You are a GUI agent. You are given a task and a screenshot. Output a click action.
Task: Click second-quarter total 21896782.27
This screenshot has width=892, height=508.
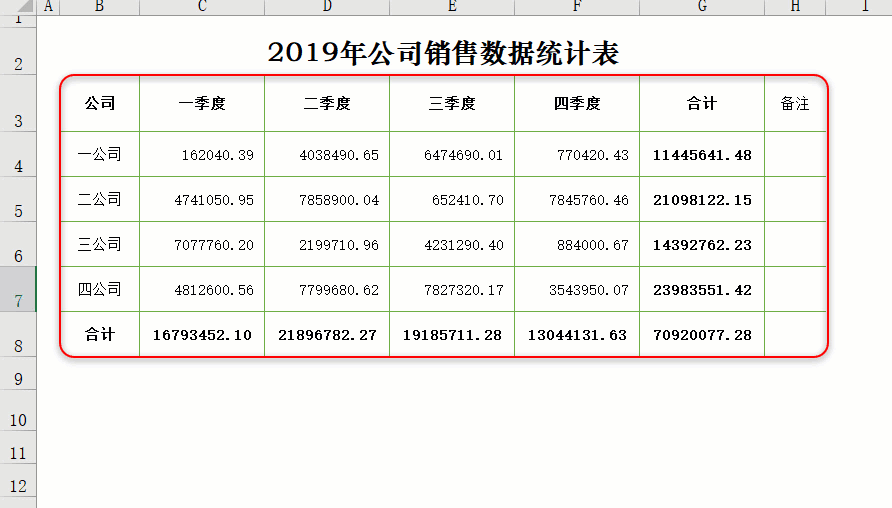point(327,334)
